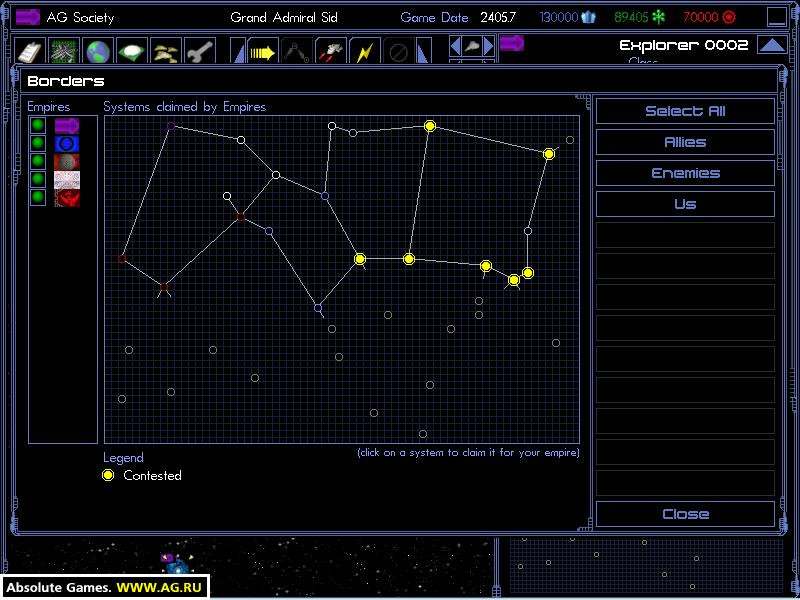Toggle green light for grey sphere empire
The height and width of the screenshot is (600, 800).
[x=38, y=161]
